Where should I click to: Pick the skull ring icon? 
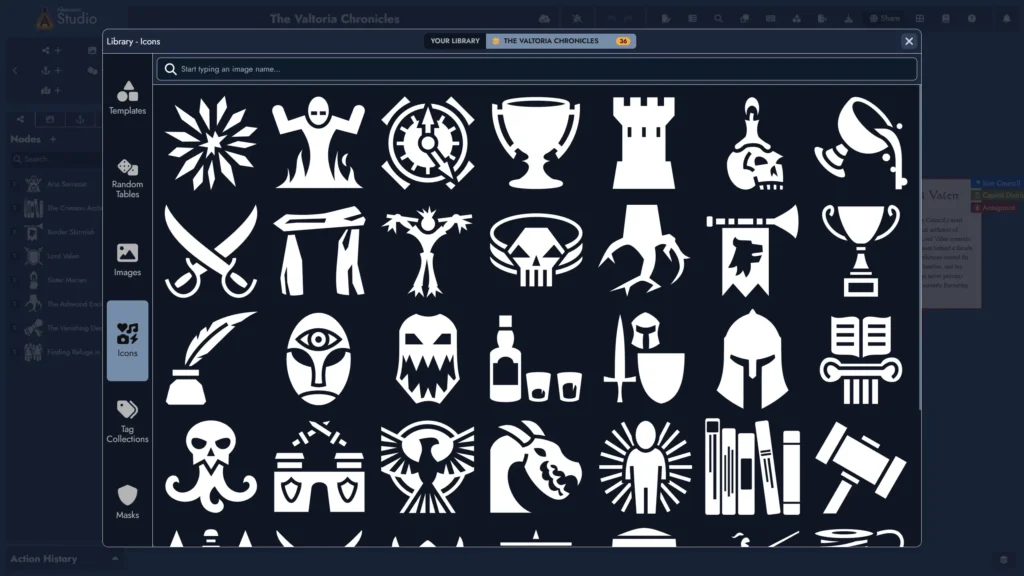pyautogui.click(x=536, y=251)
